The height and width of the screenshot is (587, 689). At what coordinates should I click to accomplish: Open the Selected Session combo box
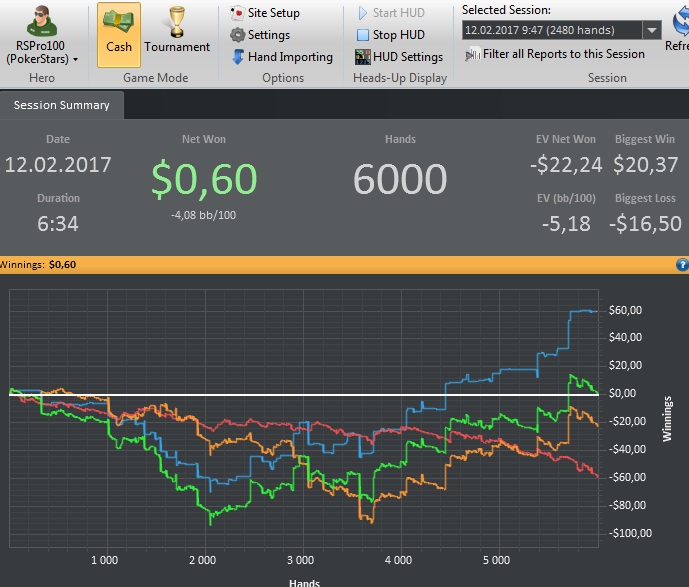561,30
